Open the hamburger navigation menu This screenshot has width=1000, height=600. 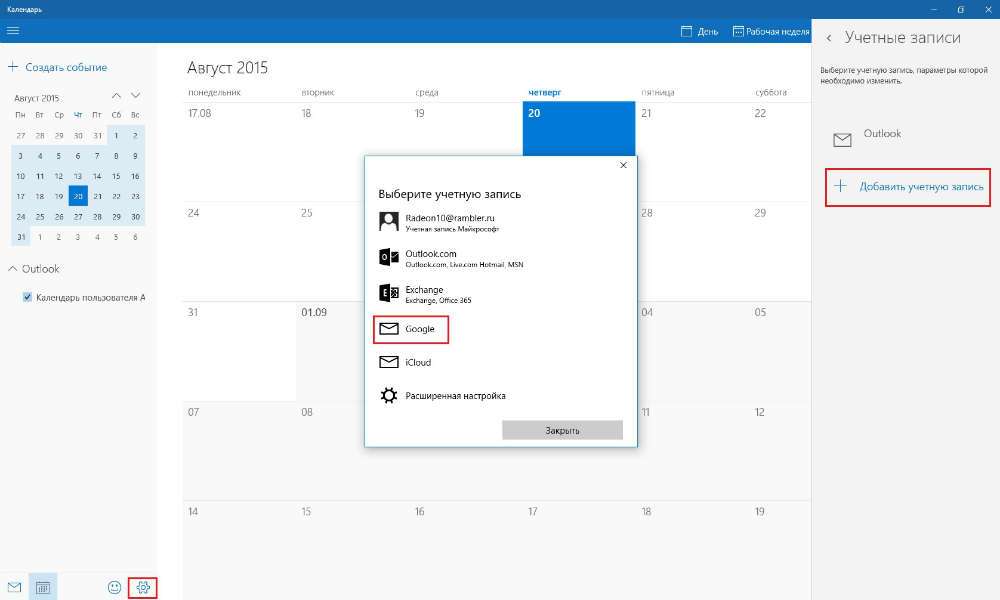(x=13, y=30)
